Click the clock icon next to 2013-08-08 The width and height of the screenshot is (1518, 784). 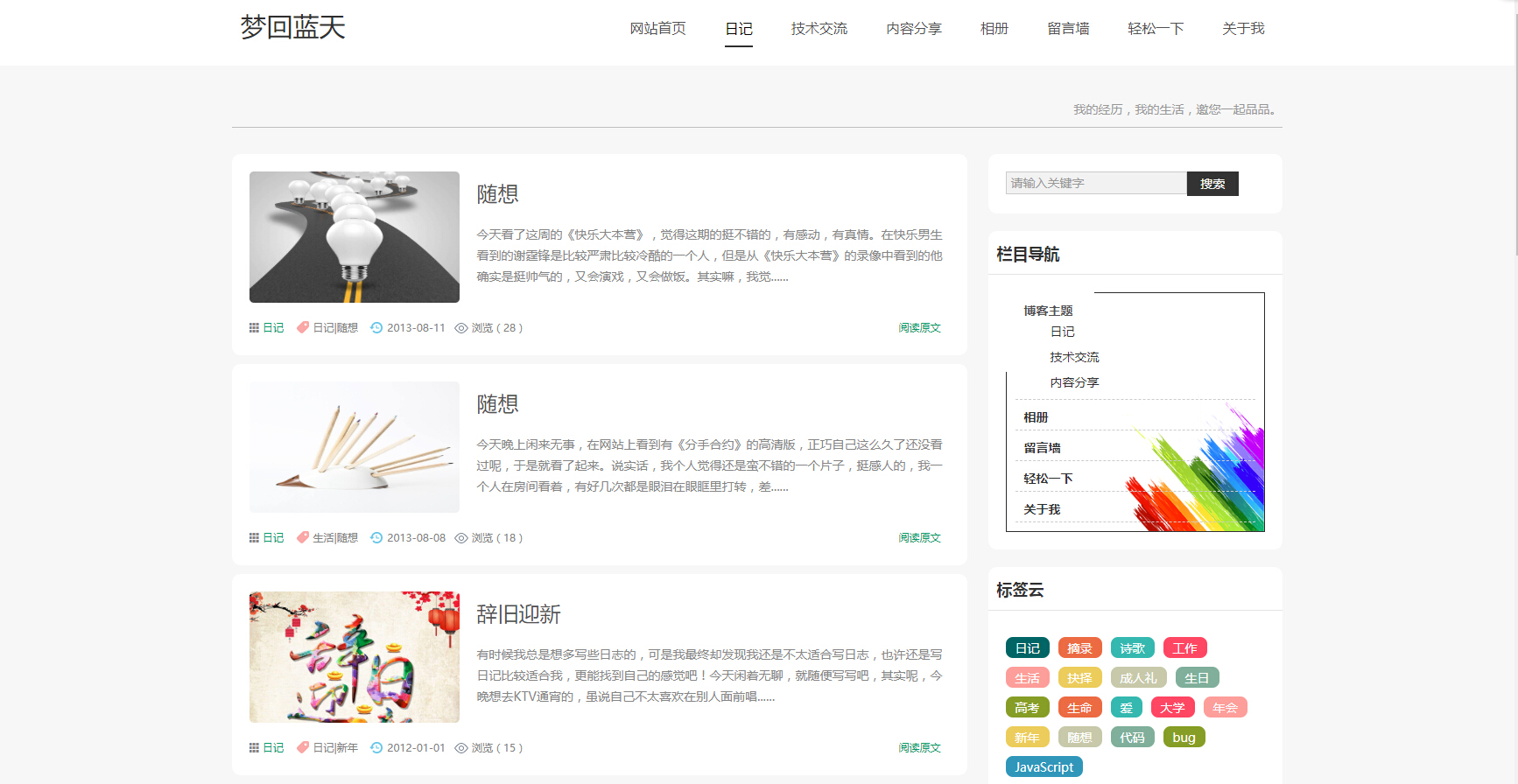click(x=376, y=538)
